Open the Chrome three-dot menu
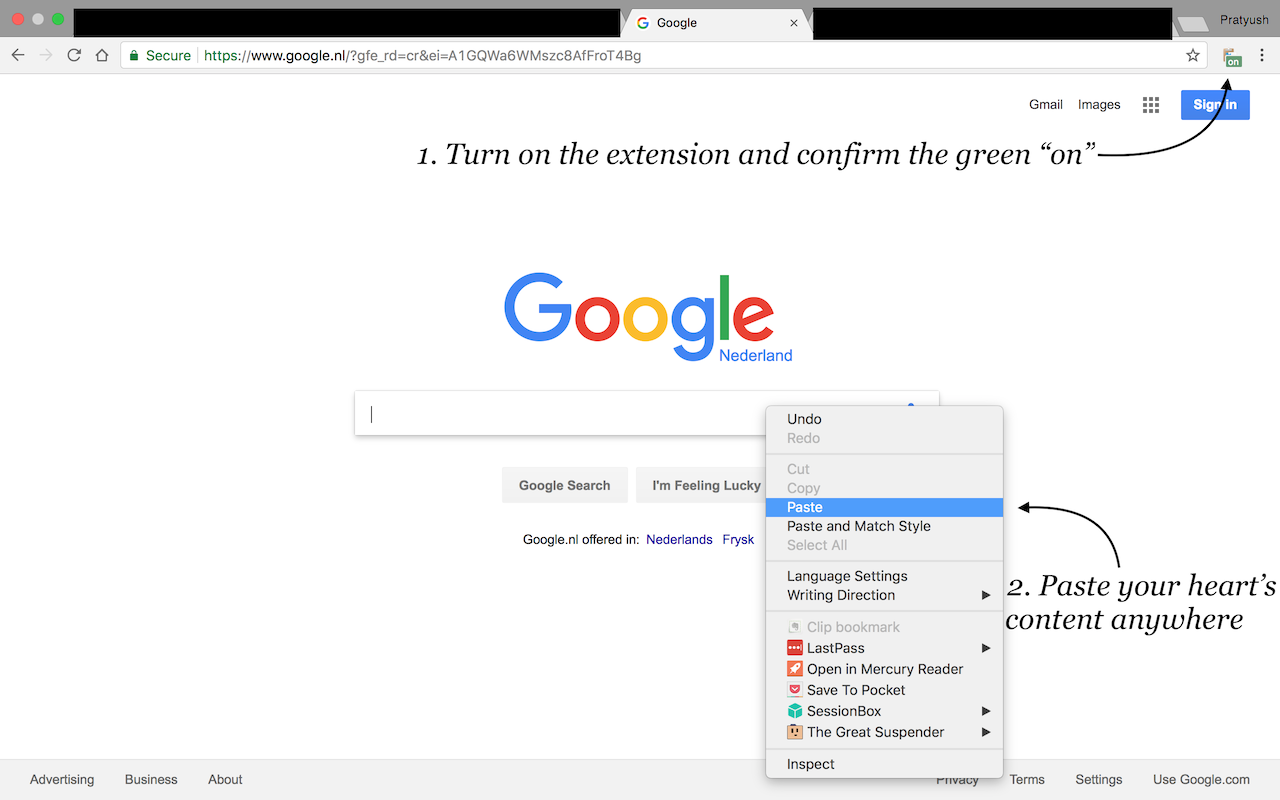Image resolution: width=1280 pixels, height=800 pixels. [1262, 55]
